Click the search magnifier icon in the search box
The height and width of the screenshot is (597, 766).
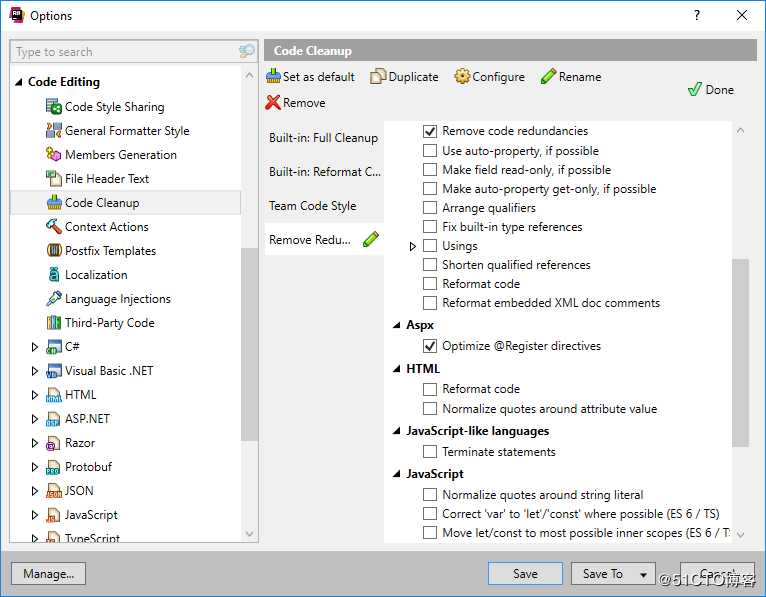coord(247,51)
